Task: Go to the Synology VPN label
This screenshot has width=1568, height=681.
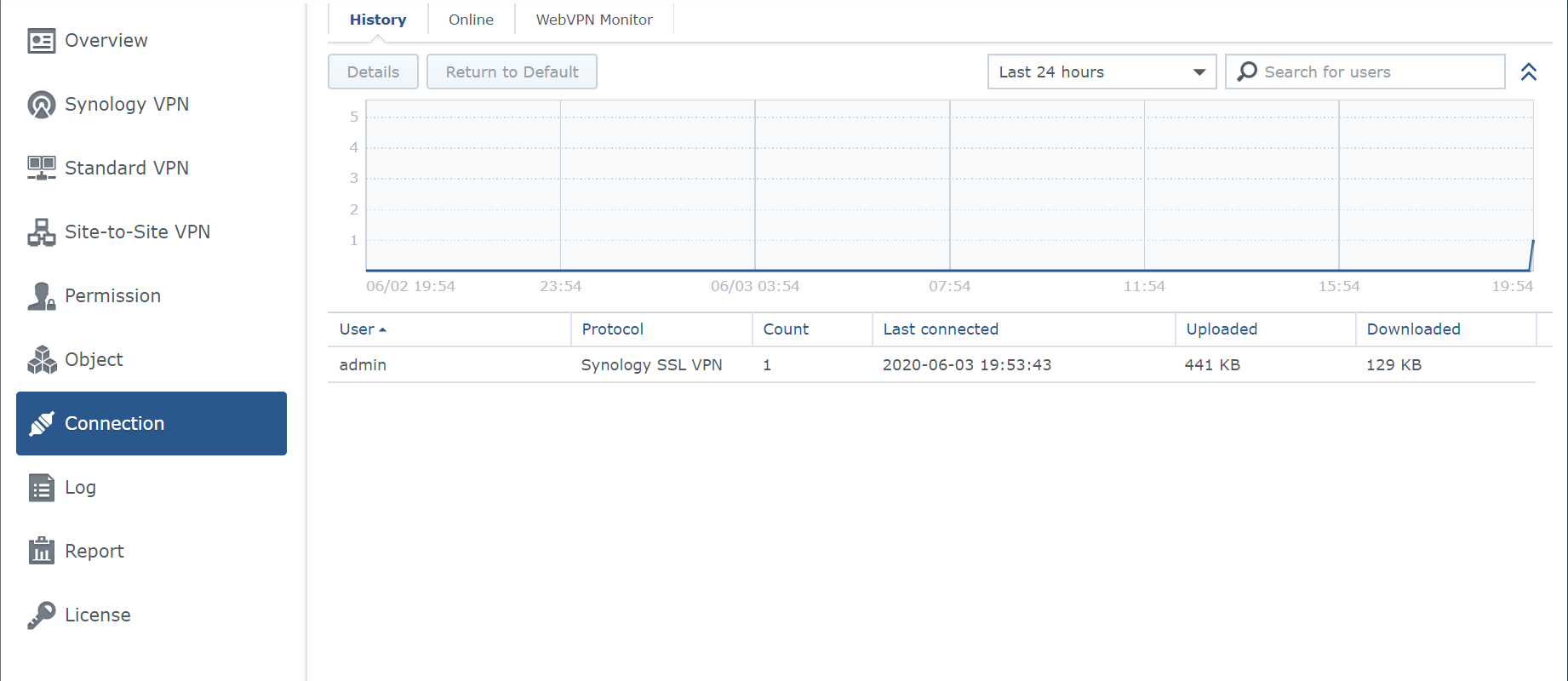Action: tap(127, 105)
